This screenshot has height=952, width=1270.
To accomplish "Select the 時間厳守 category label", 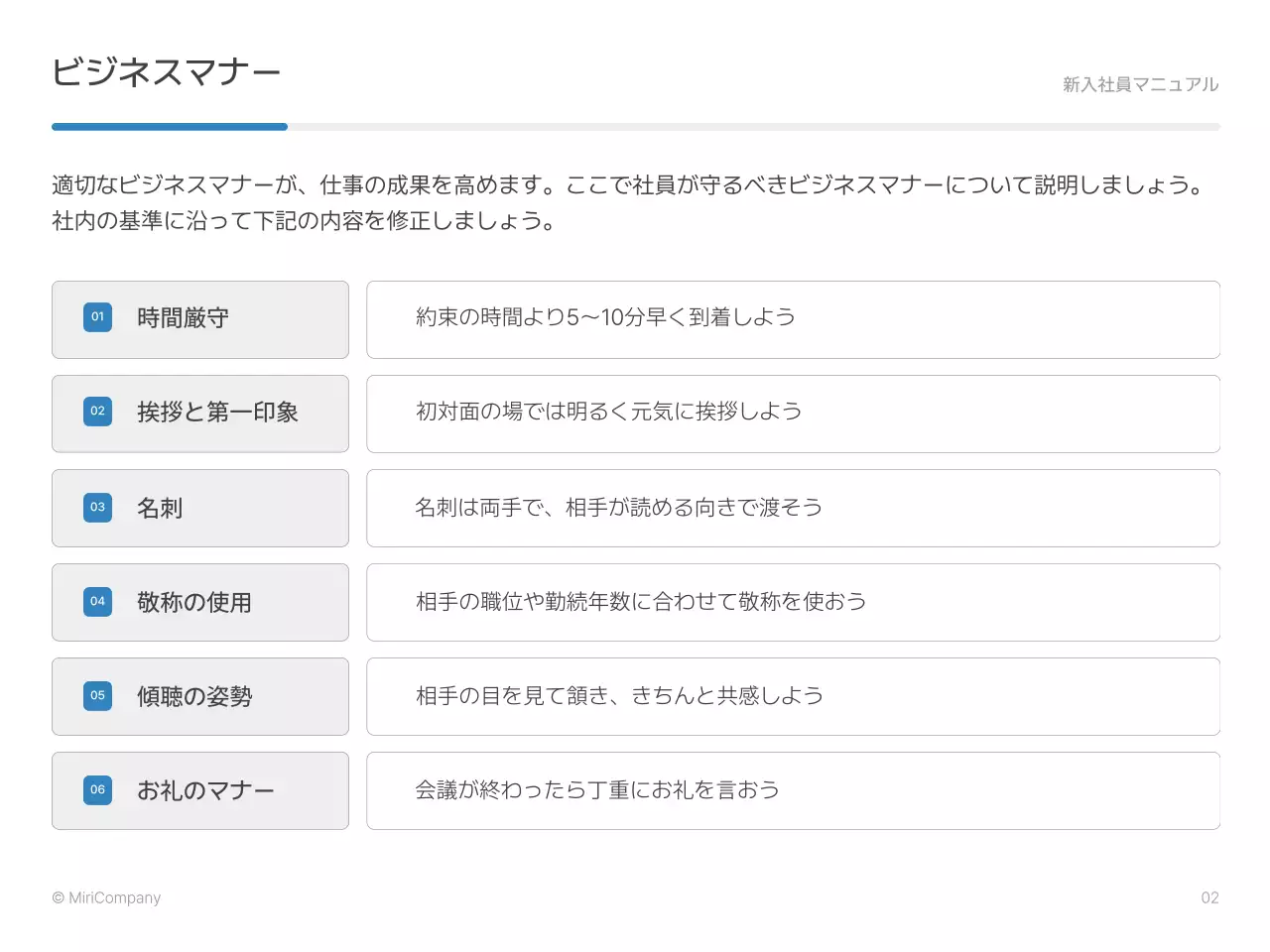I will [x=183, y=318].
